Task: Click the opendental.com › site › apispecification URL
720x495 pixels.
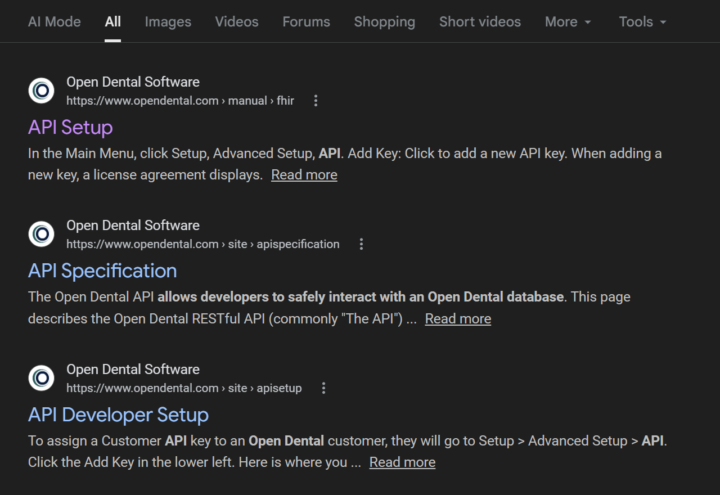Action: [203, 244]
